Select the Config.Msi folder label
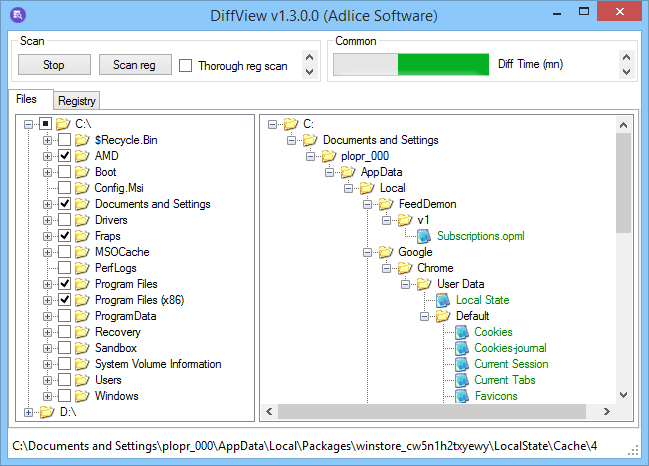The height and width of the screenshot is (466, 649). (x=119, y=188)
